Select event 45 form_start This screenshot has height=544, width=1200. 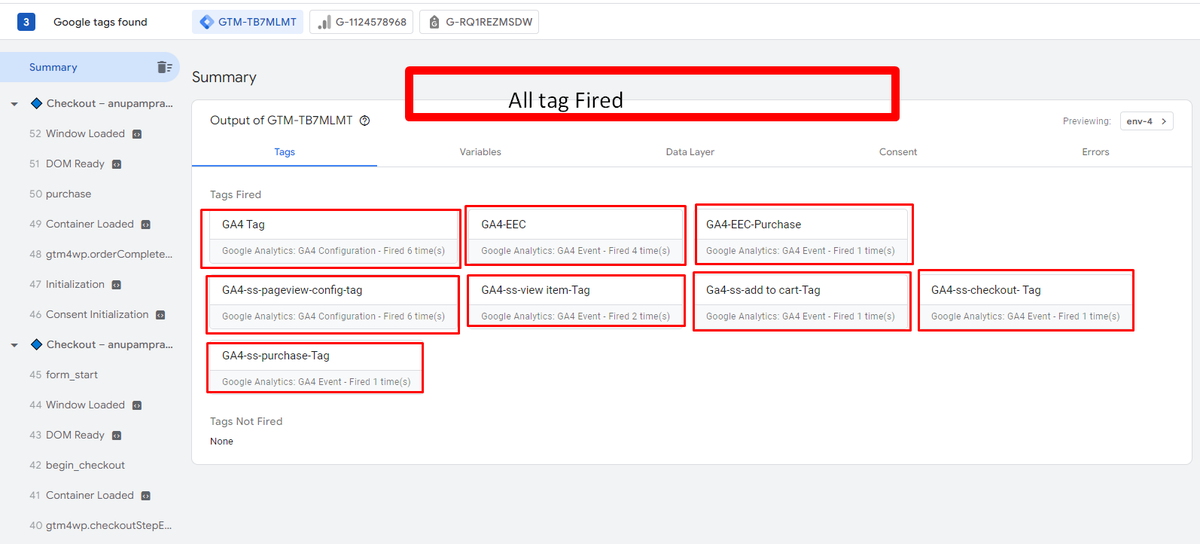(63, 375)
